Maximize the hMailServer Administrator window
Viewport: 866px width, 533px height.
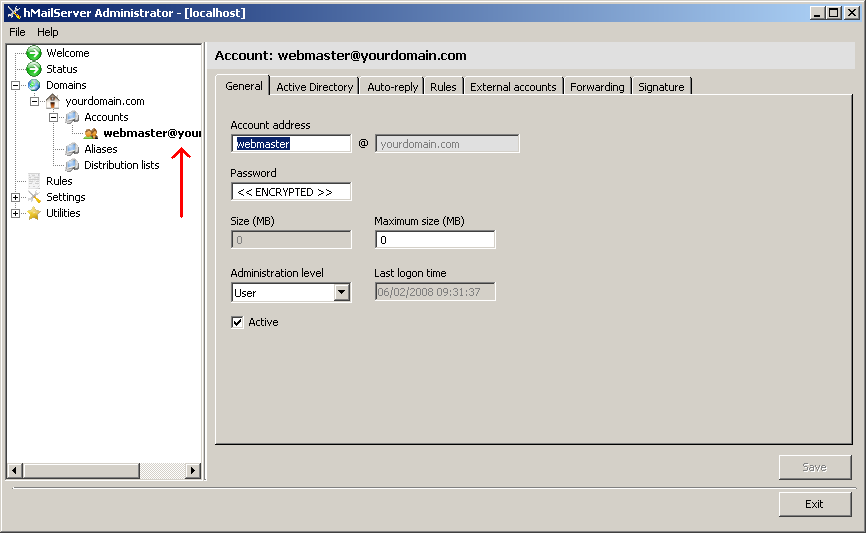point(834,12)
